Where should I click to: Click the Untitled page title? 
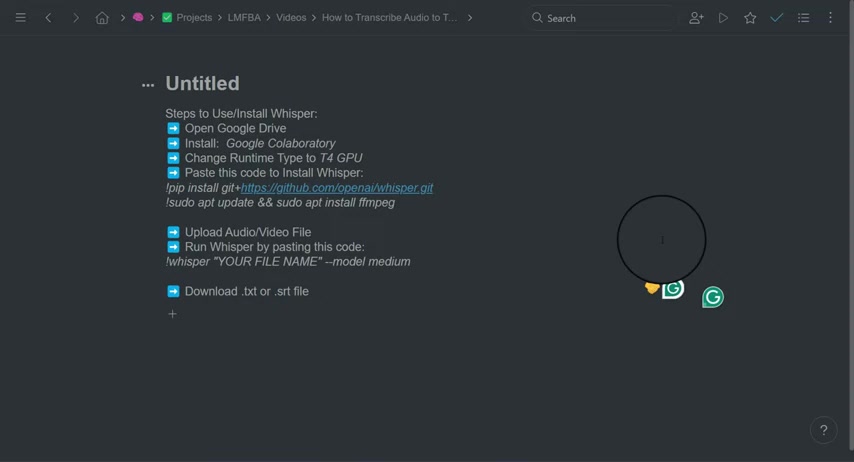point(203,83)
